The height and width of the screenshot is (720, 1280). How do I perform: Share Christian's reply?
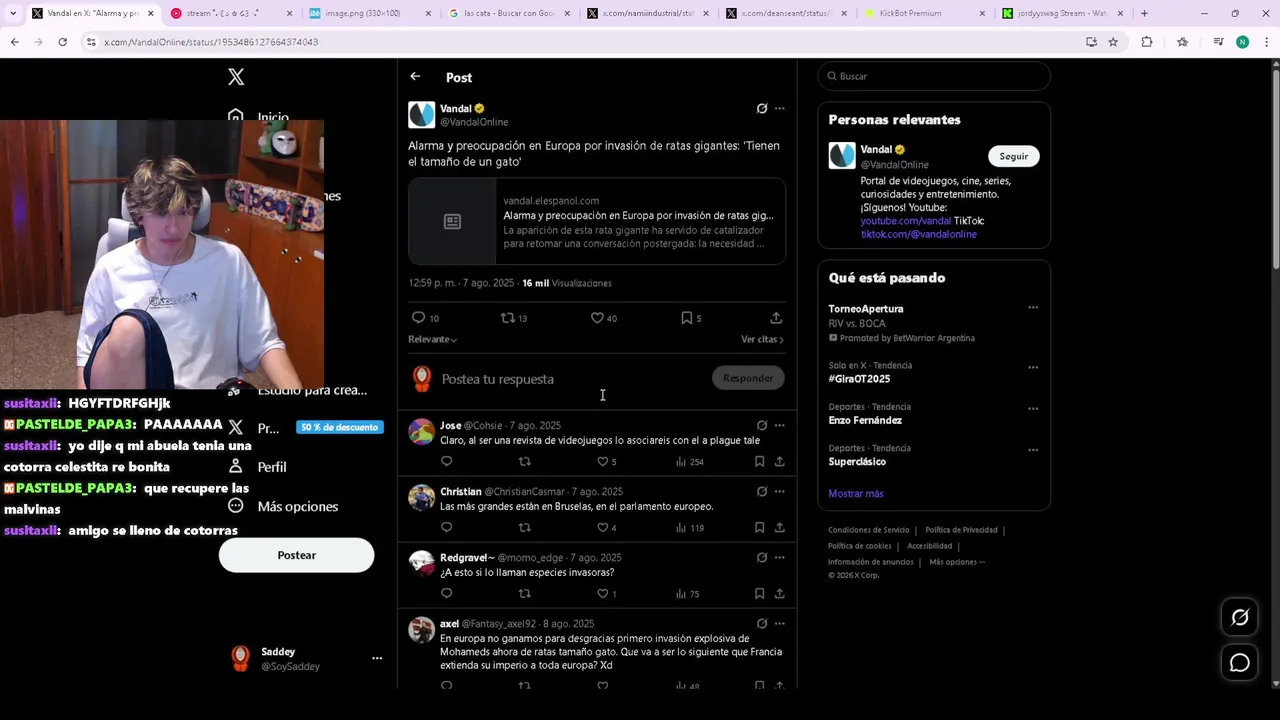(779, 528)
